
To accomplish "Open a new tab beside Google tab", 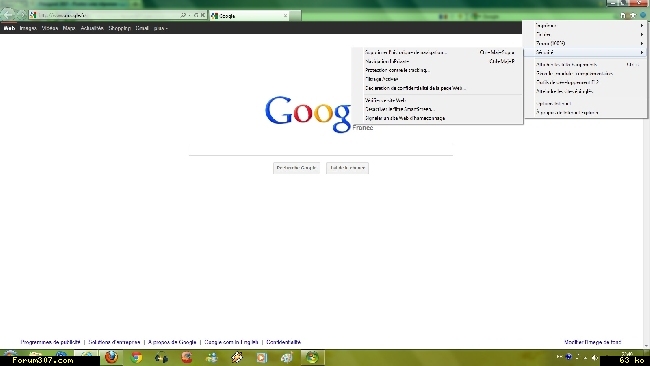I will pyautogui.click(x=295, y=16).
